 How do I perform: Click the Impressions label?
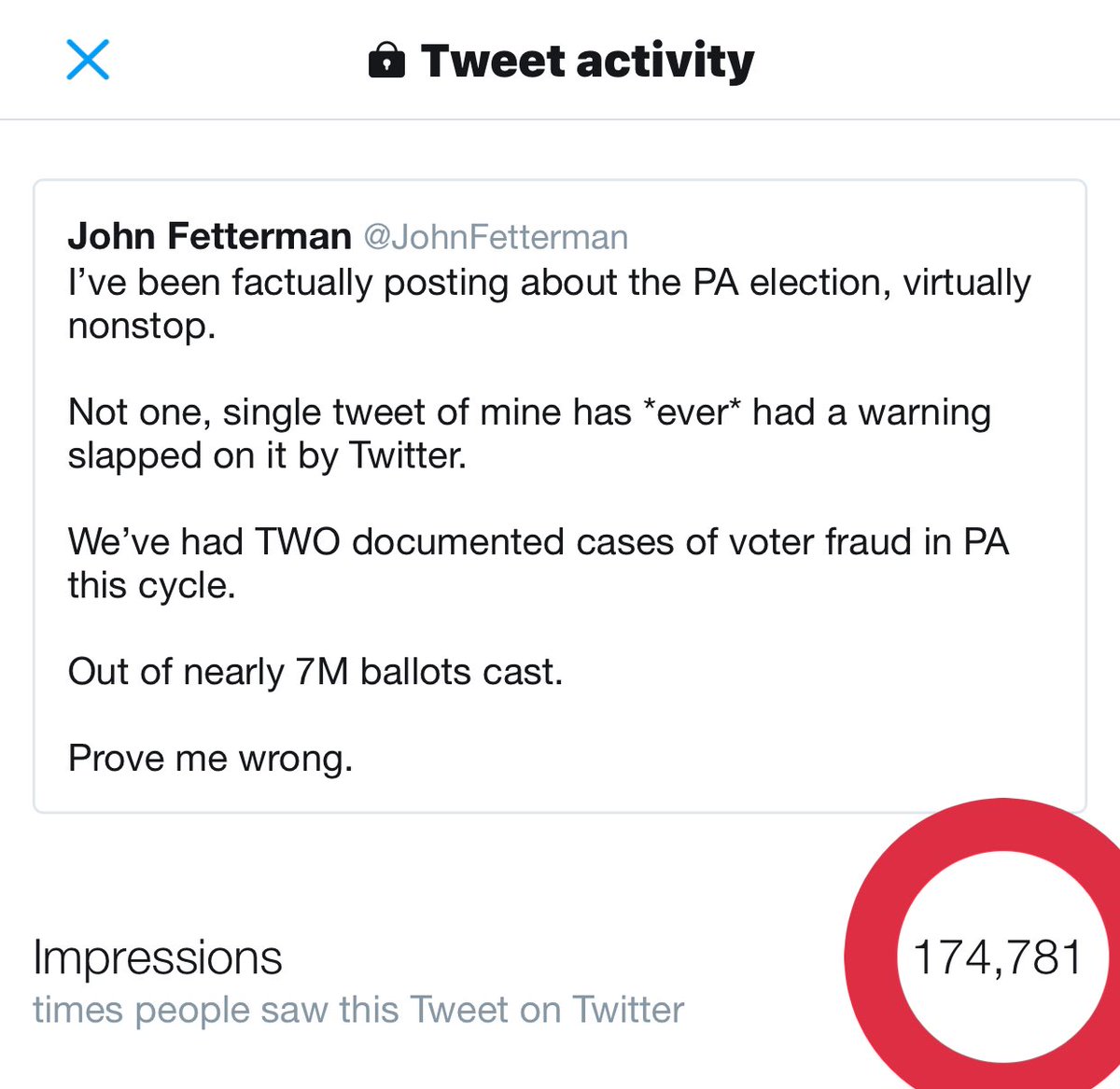157,957
